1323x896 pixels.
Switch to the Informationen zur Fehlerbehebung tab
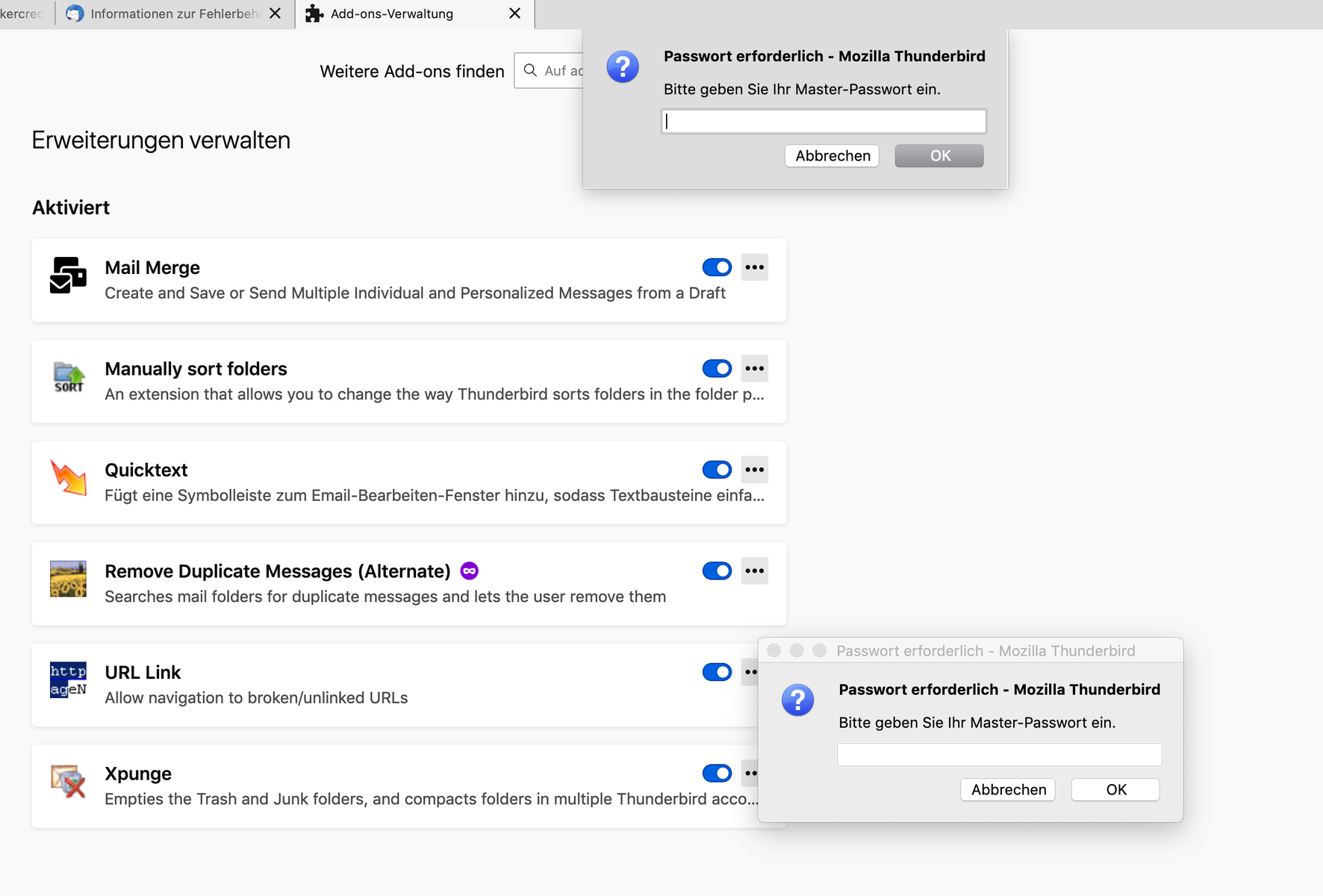(175, 14)
